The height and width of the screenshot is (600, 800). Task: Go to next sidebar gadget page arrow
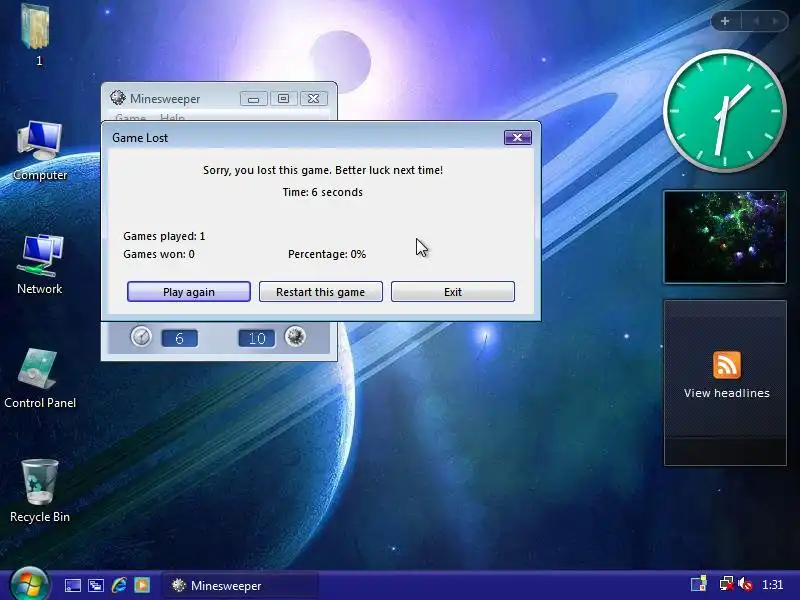[x=776, y=21]
